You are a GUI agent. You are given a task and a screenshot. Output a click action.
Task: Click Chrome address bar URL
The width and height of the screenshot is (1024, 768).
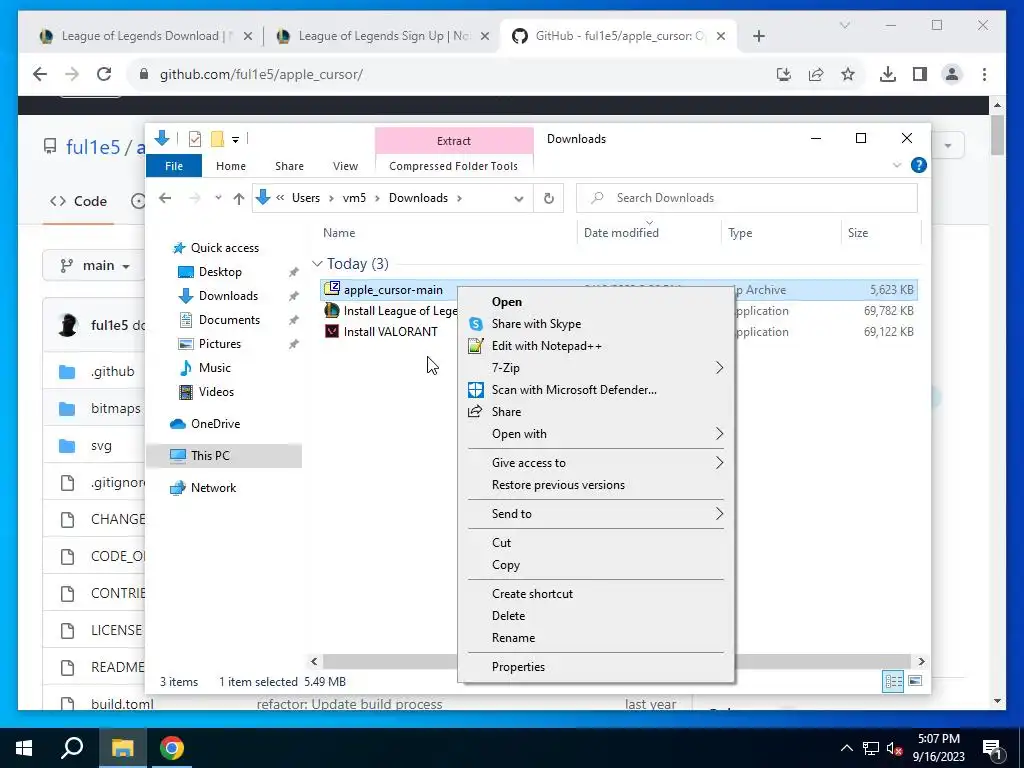coord(261,74)
